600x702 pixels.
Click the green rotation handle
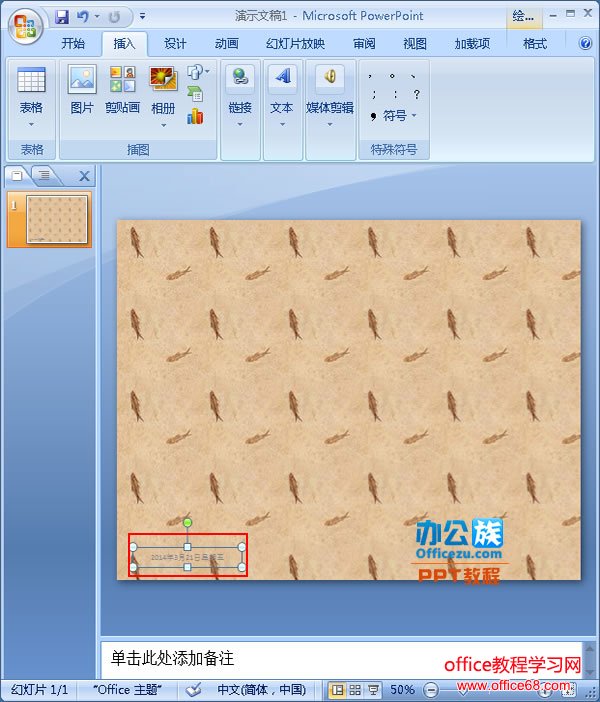(188, 522)
